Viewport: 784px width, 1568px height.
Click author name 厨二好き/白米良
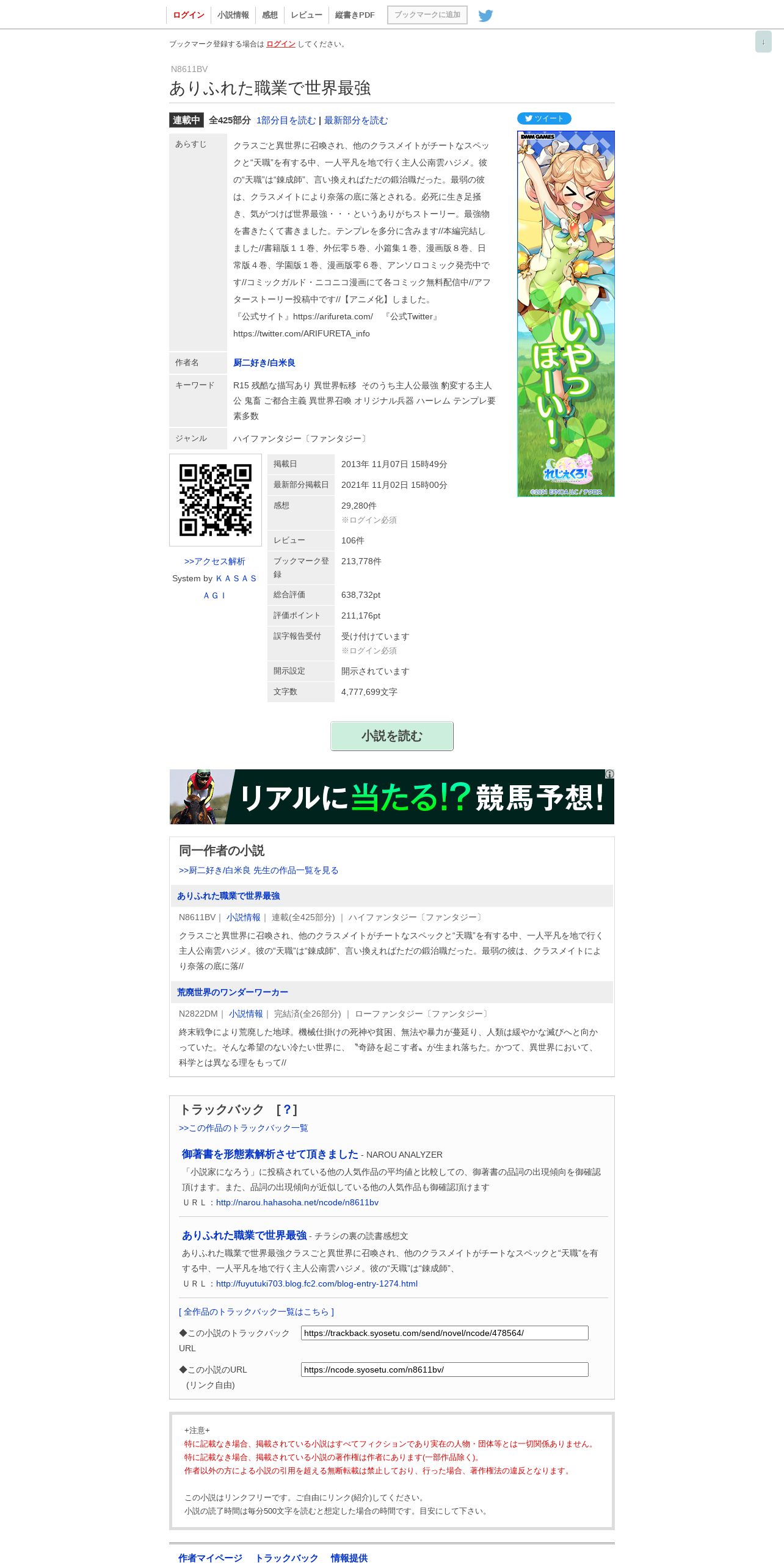coord(264,363)
